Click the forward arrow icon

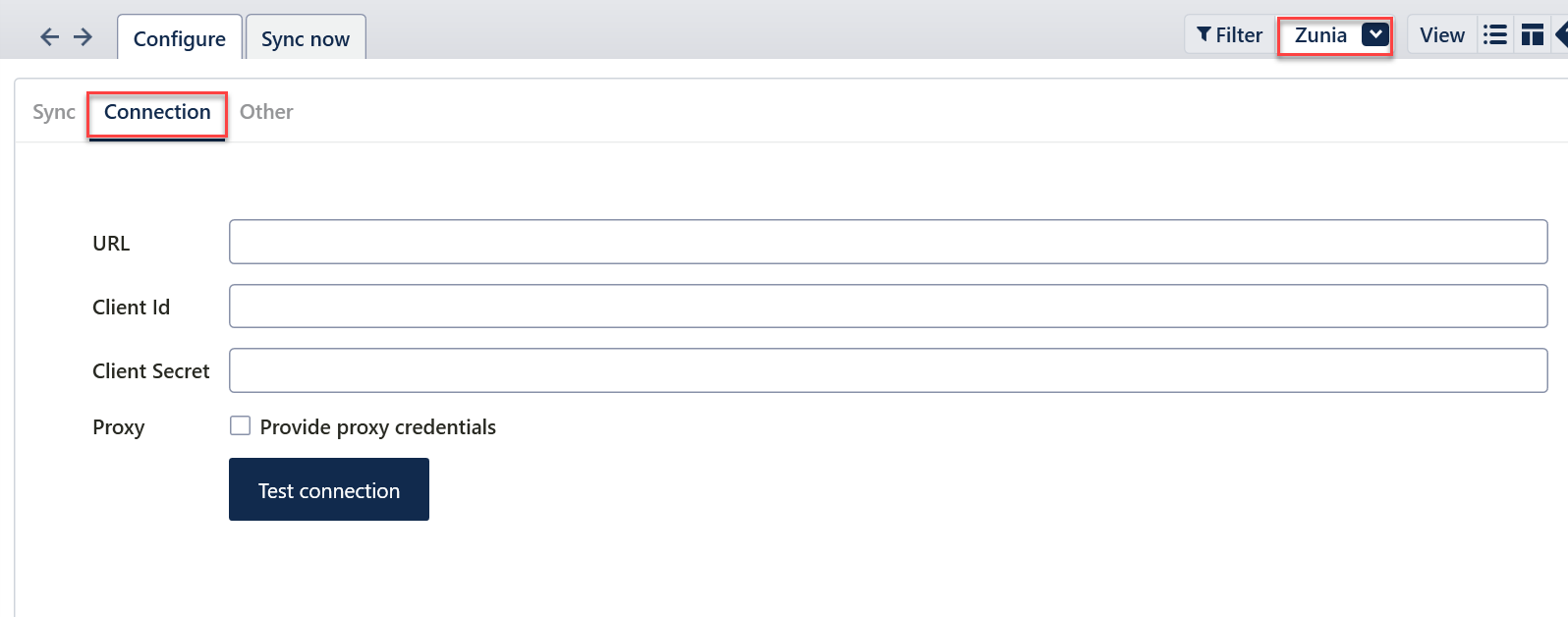point(84,37)
